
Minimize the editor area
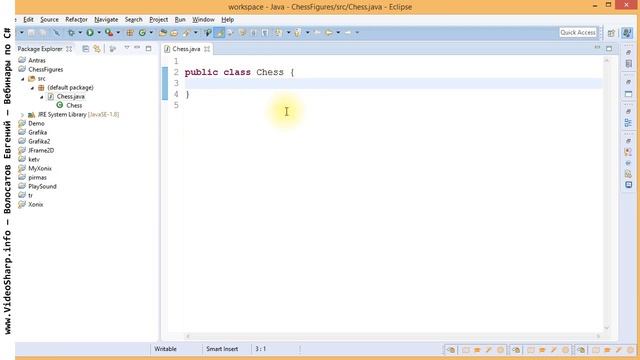point(597,48)
